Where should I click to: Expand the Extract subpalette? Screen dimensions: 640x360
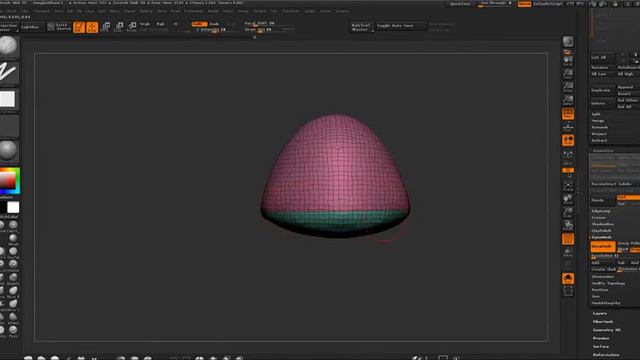[600, 140]
